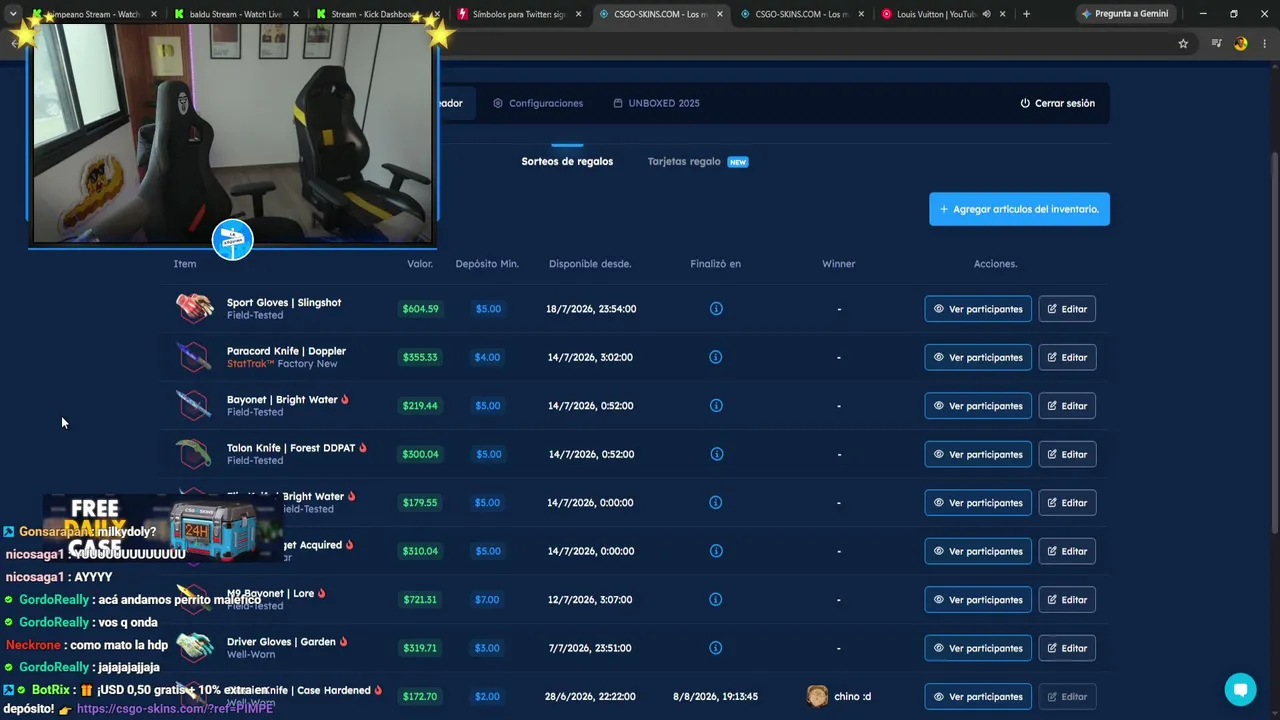This screenshot has height=720, width=1280.
Task: Open the csgo-skins.com ref link in chat
Action: coord(175,708)
